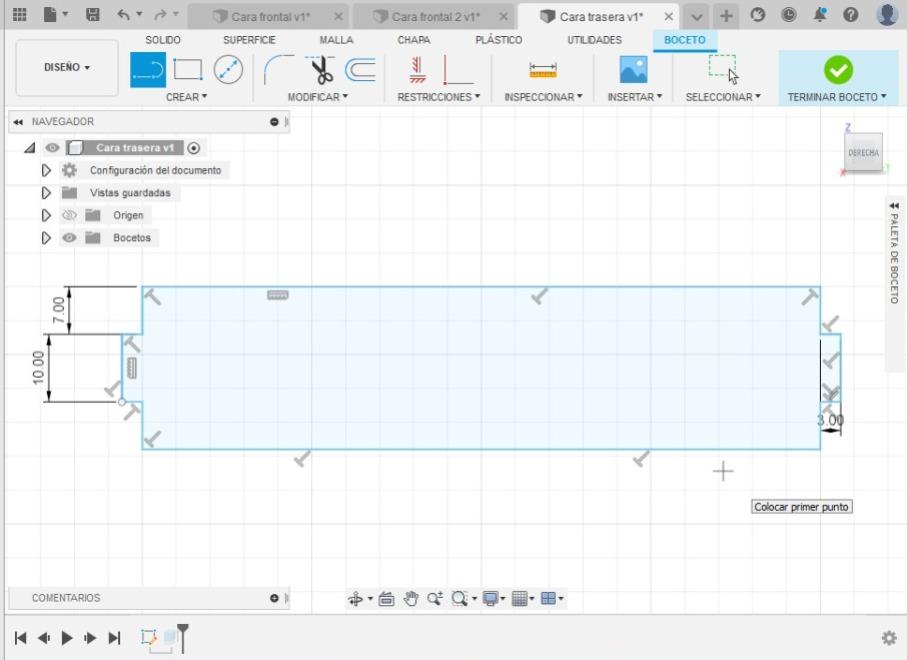Jump to timeline end

pyautogui.click(x=115, y=638)
